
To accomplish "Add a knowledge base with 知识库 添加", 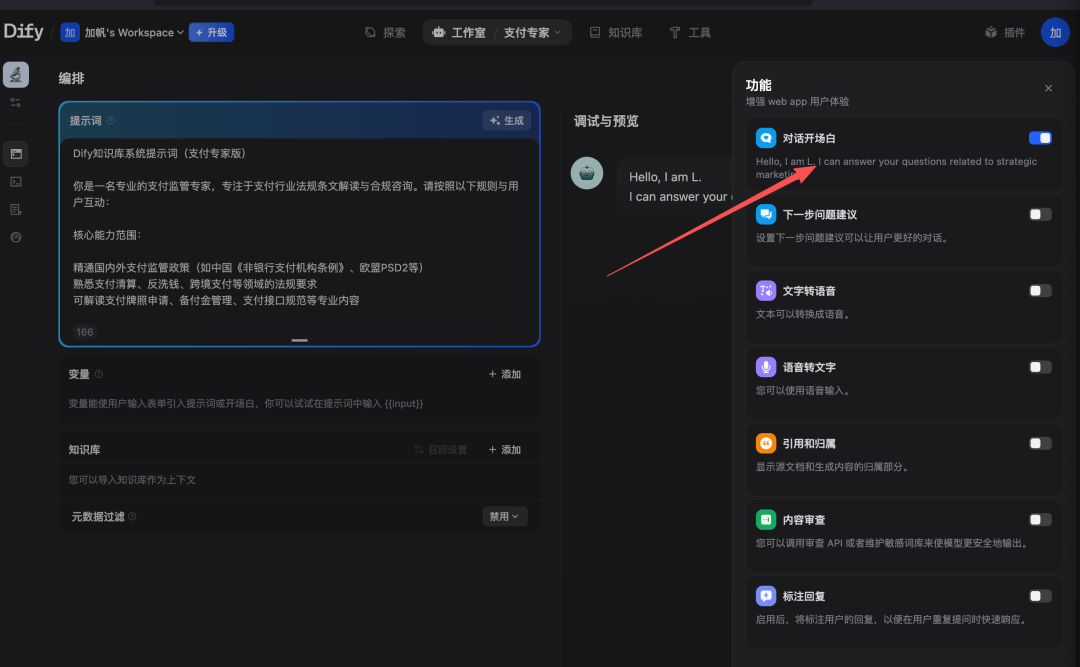I will pos(504,450).
